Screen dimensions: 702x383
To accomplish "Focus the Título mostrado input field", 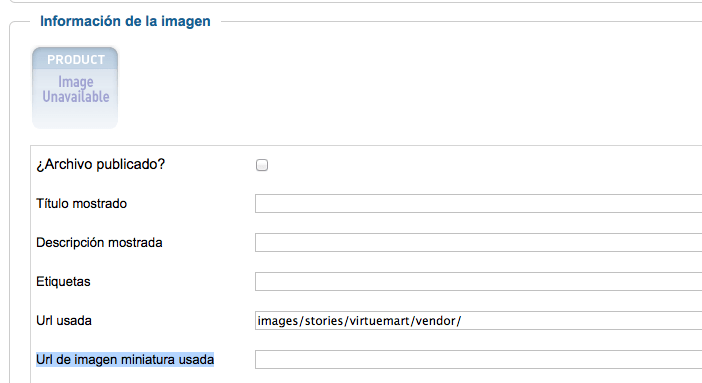I will [x=479, y=203].
